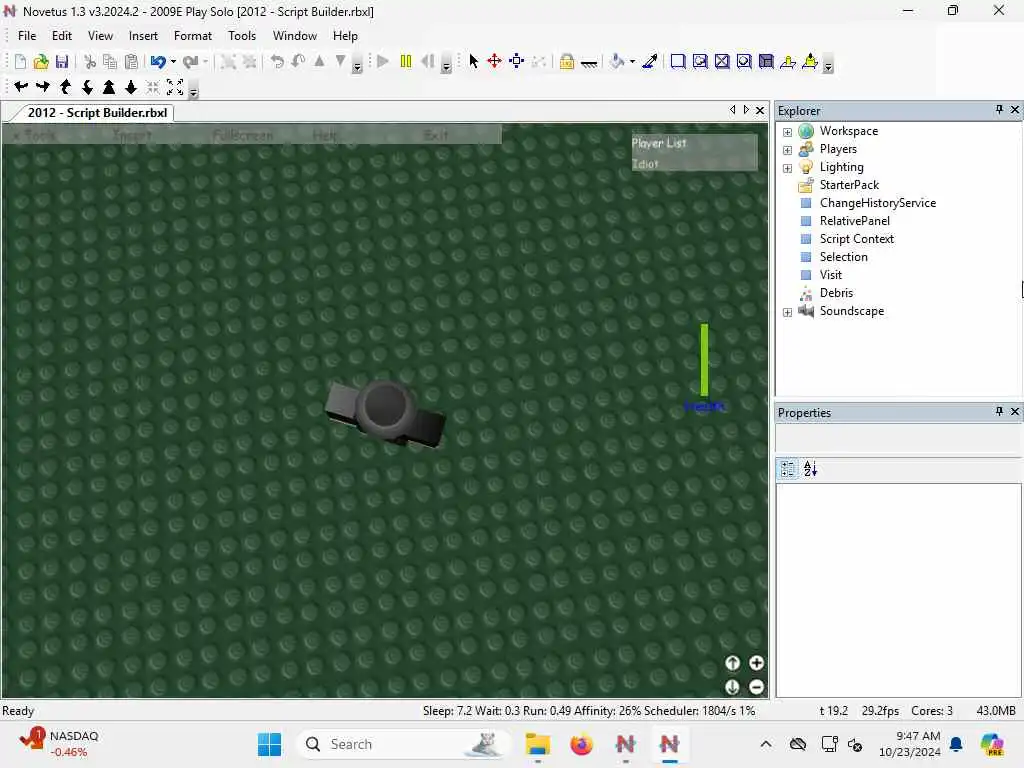This screenshot has height=768, width=1024.
Task: Select the black arrow Select tool
Action: point(473,61)
